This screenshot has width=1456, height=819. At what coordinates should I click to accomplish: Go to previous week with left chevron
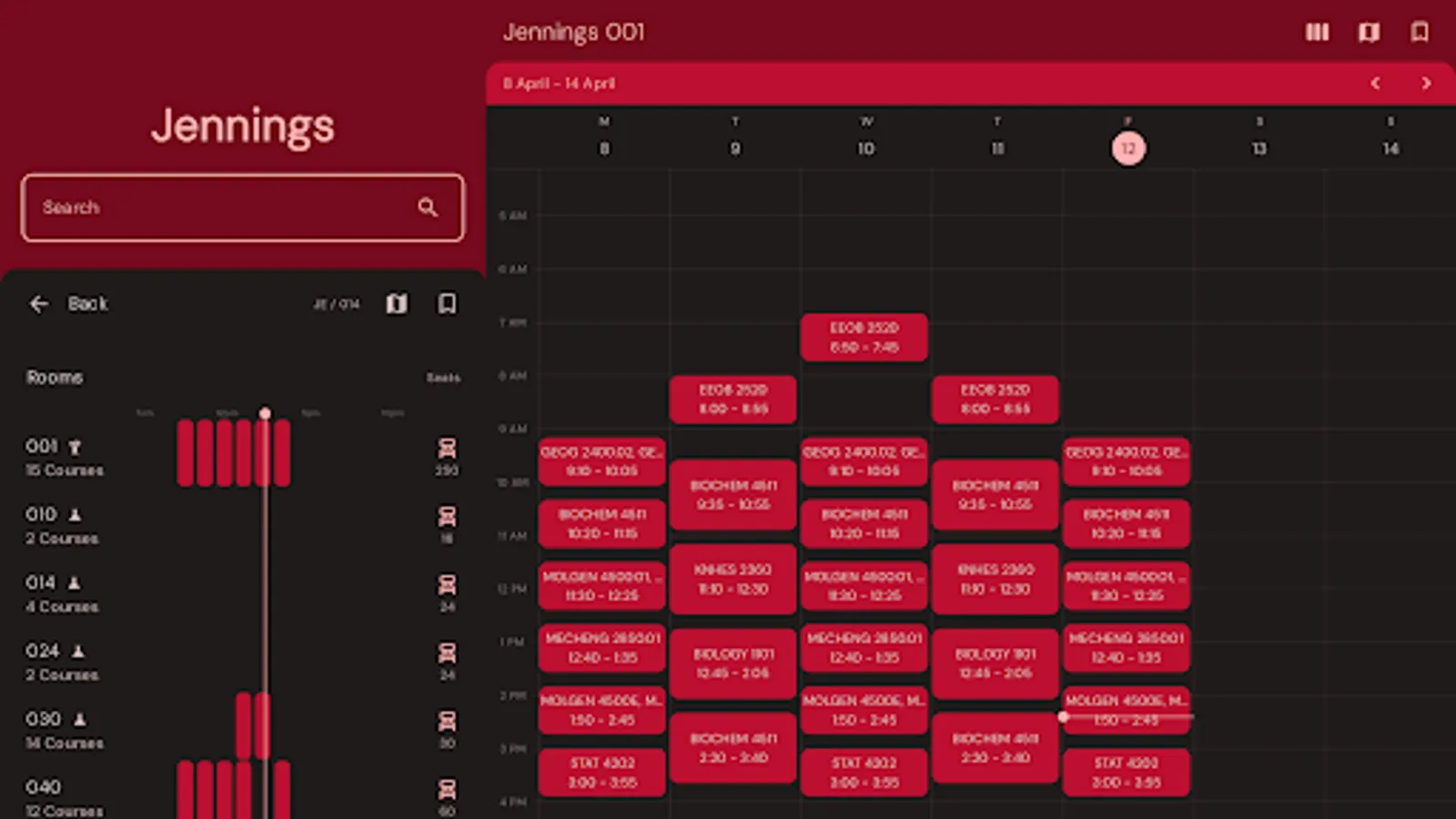point(1374,83)
